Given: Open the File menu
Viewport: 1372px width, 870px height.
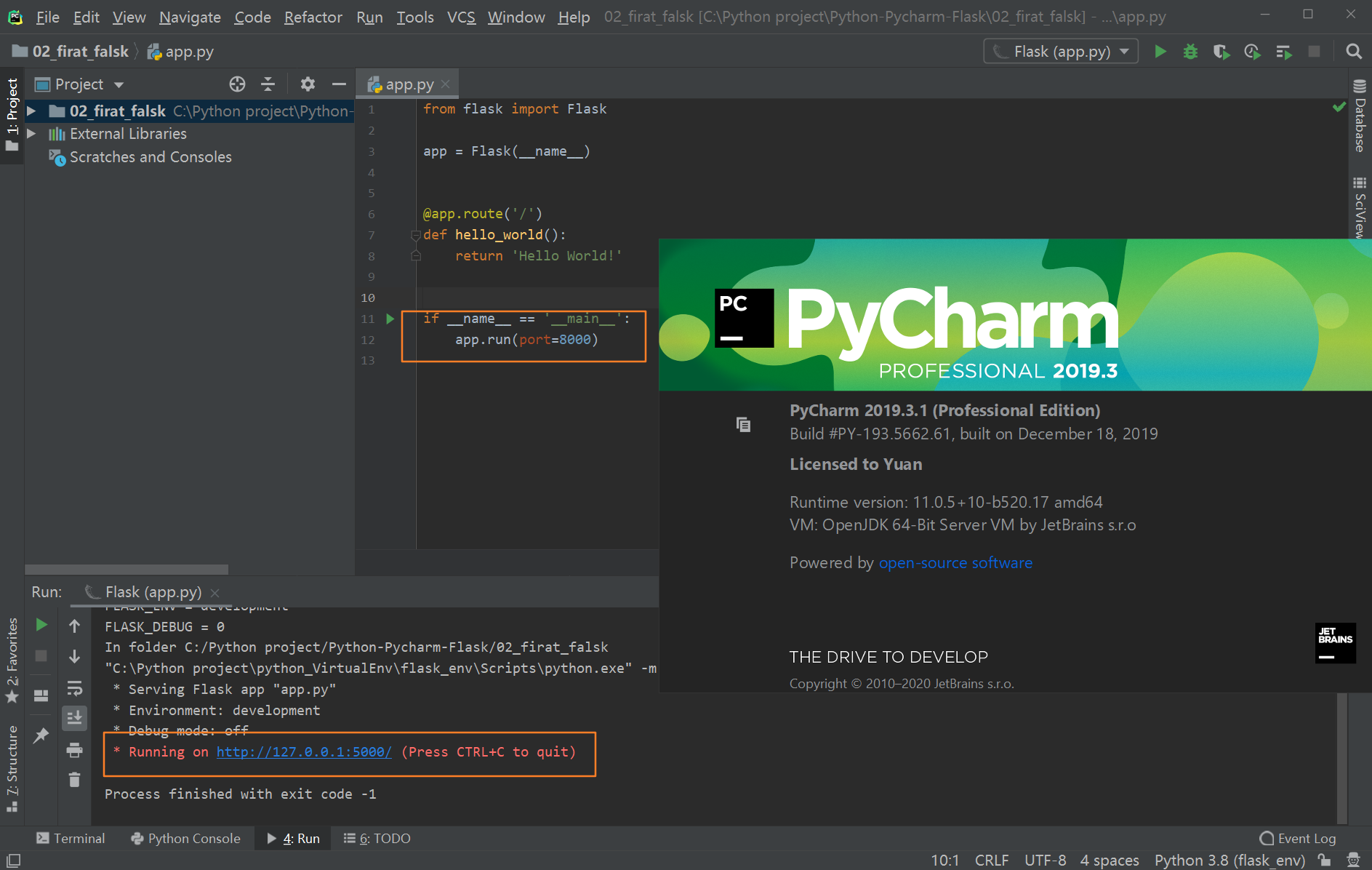Looking at the screenshot, I should pos(47,17).
